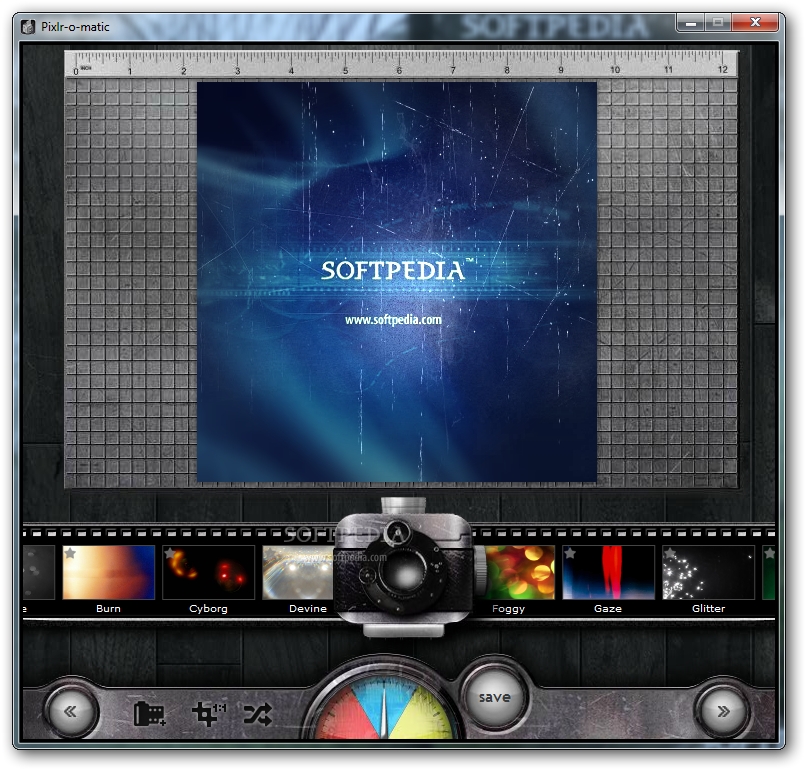This screenshot has width=806, height=770.
Task: Favorite the Cyborg overlay with its star
Action: [170, 553]
